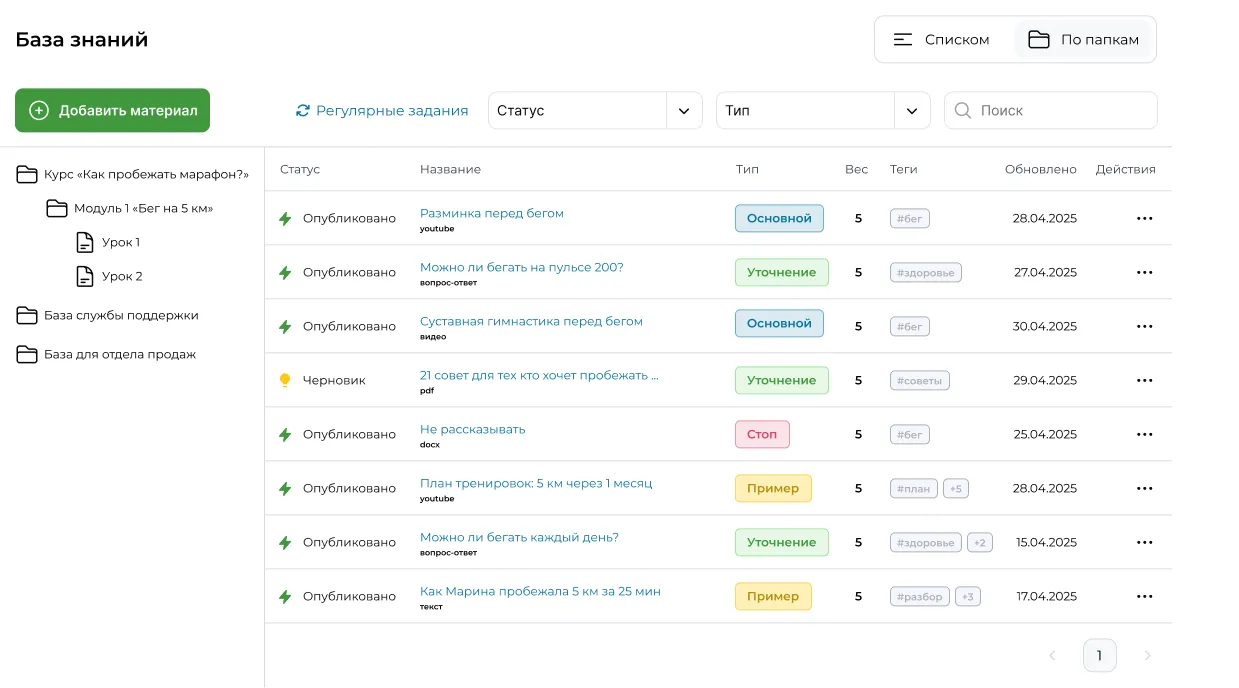This screenshot has width=1239, height=688.
Task: Collapse the "Модуль 1 «Бег на 5 км»" folder
Action: [57, 209]
